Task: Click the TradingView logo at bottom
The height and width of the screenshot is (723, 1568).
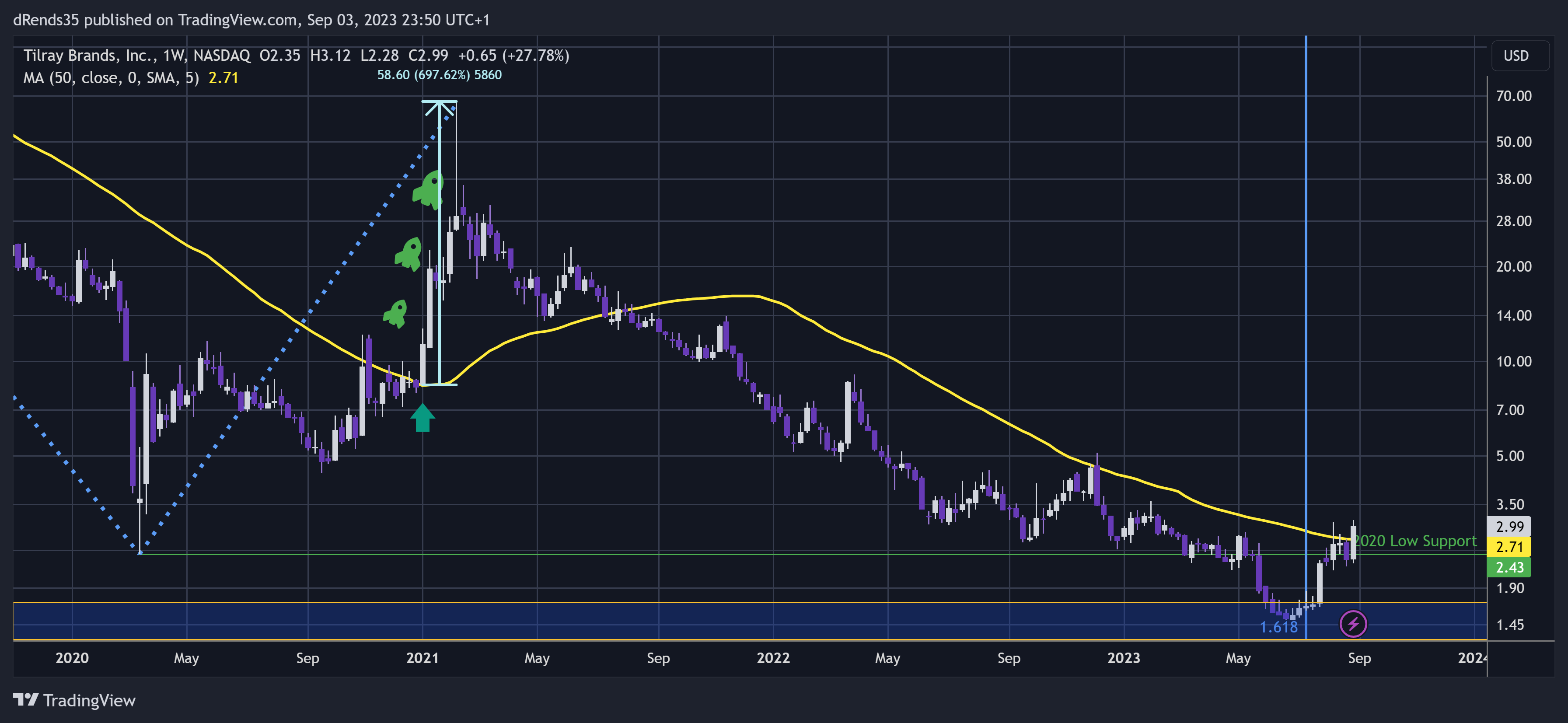Action: 74,701
